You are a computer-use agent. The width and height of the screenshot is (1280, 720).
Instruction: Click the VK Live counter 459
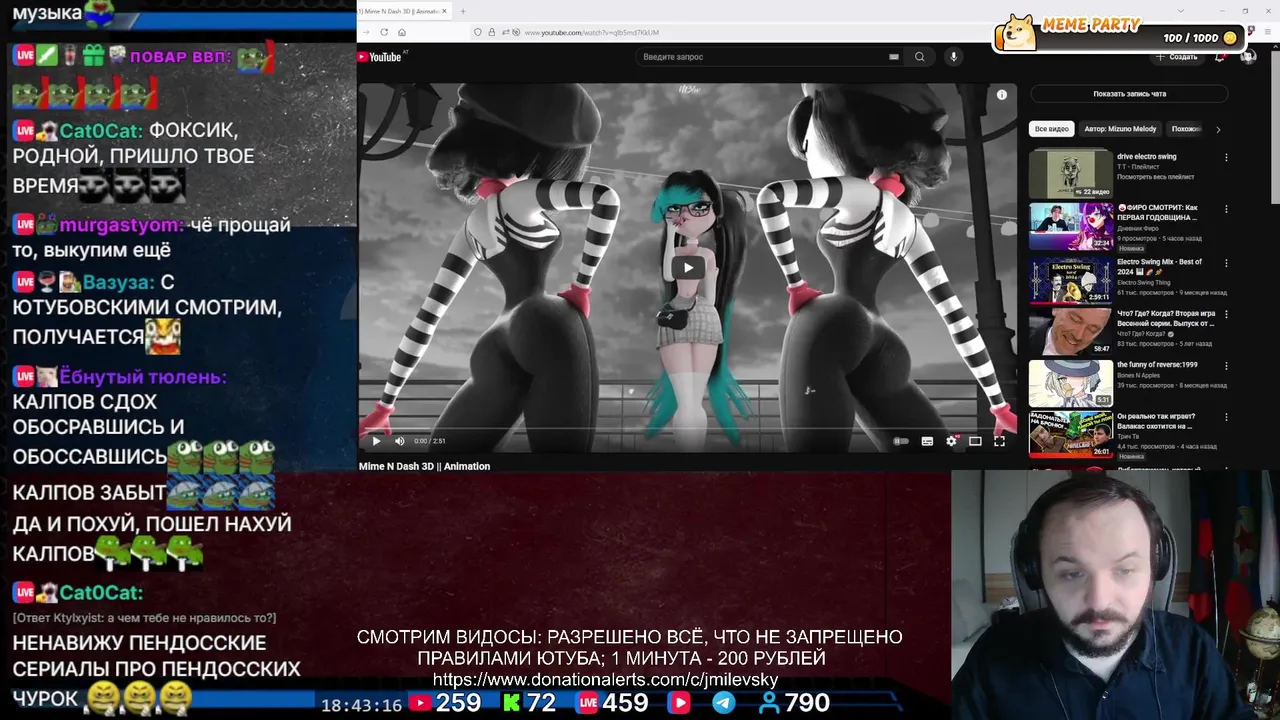(x=625, y=703)
